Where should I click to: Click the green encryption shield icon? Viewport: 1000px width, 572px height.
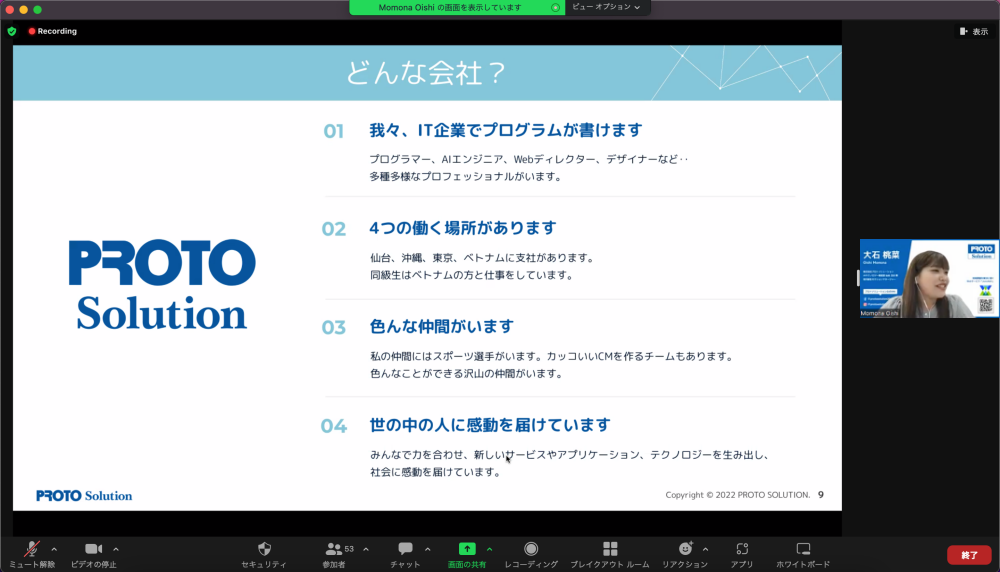[x=12, y=31]
